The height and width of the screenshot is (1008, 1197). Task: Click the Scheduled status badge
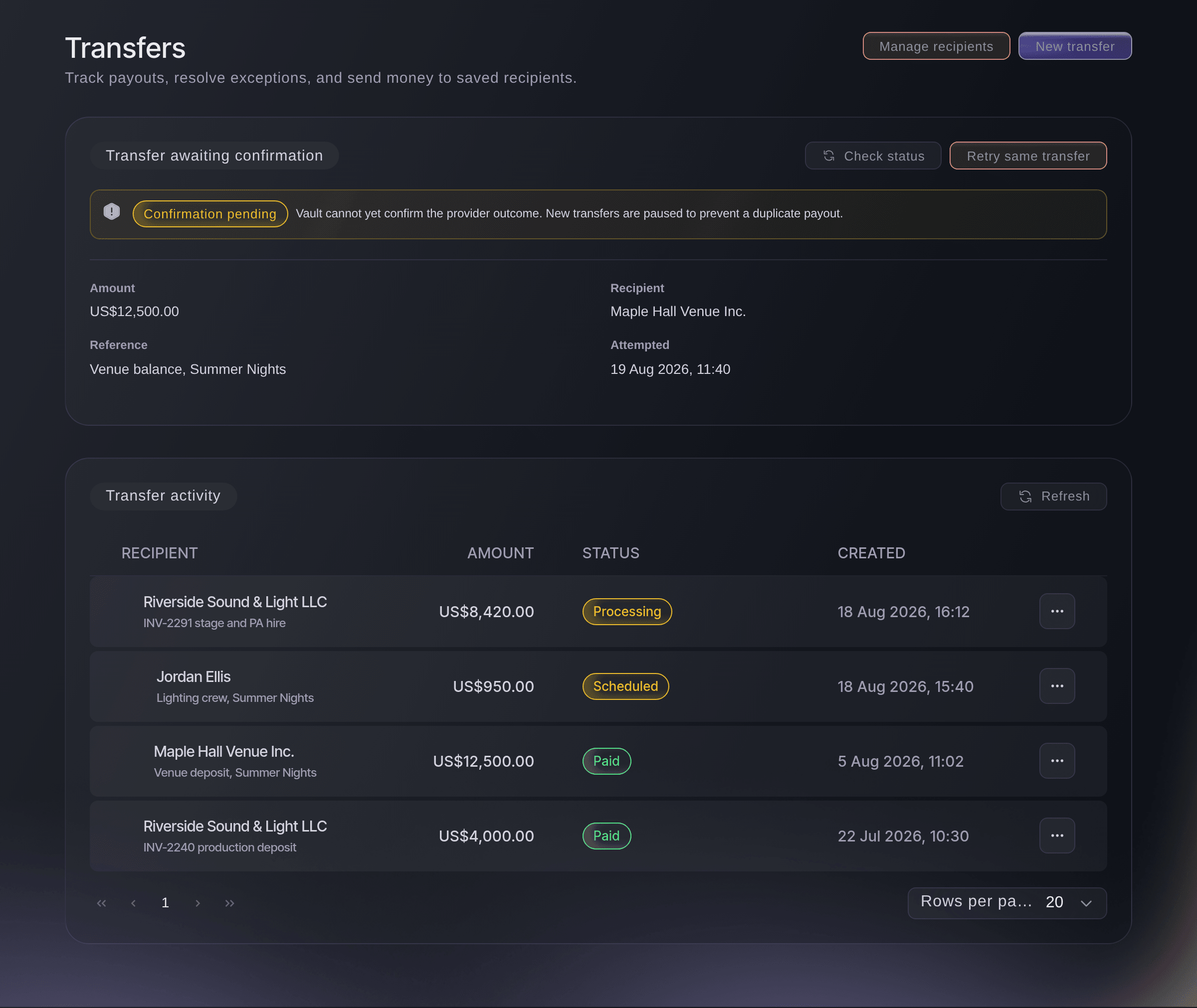(x=625, y=686)
